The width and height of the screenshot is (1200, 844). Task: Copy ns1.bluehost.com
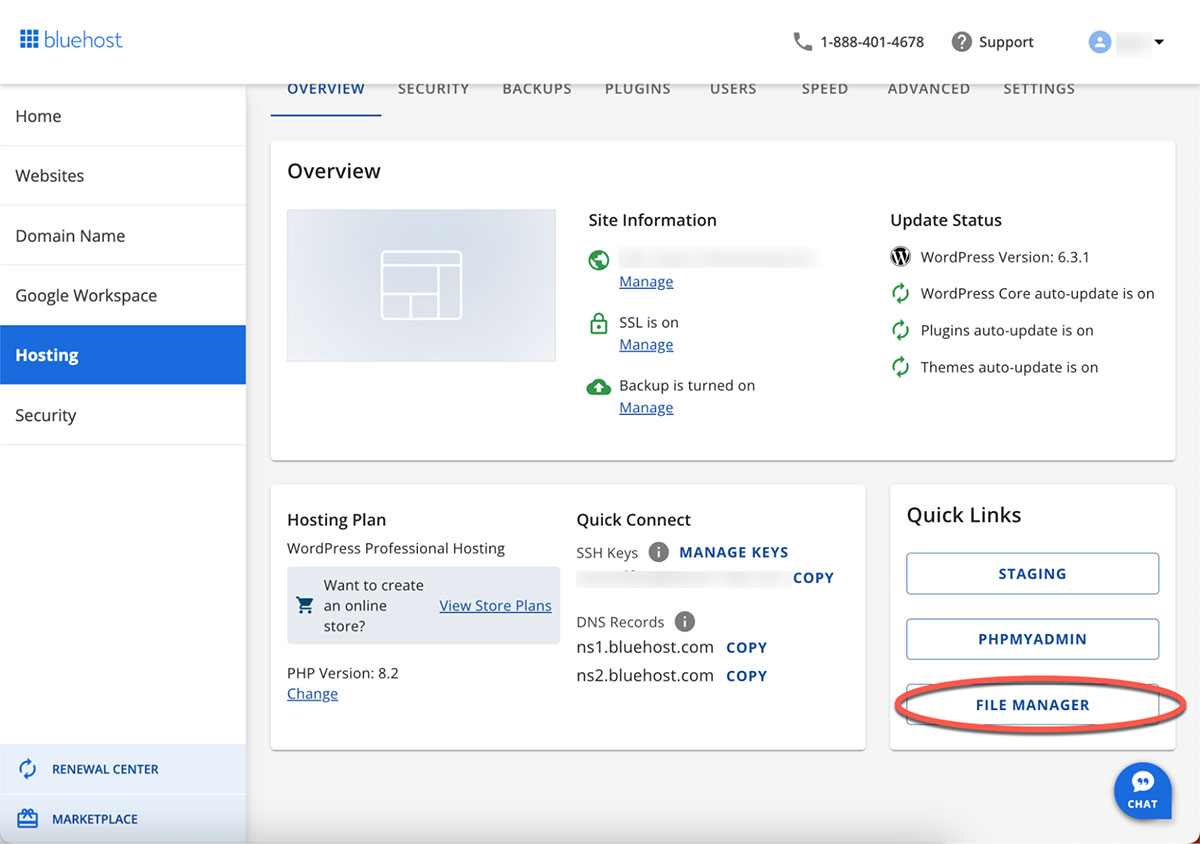(x=746, y=648)
